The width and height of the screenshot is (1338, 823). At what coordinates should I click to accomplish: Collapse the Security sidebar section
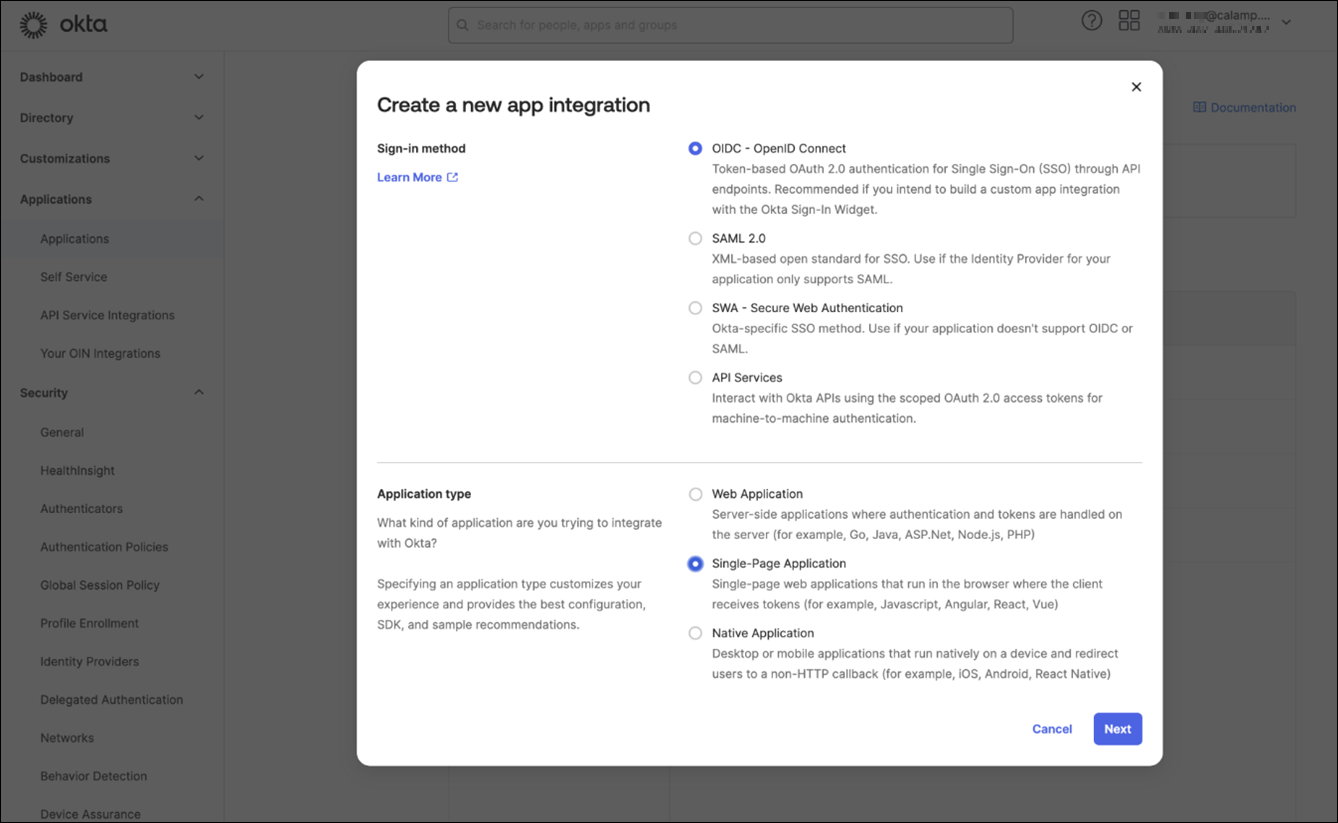coord(112,393)
